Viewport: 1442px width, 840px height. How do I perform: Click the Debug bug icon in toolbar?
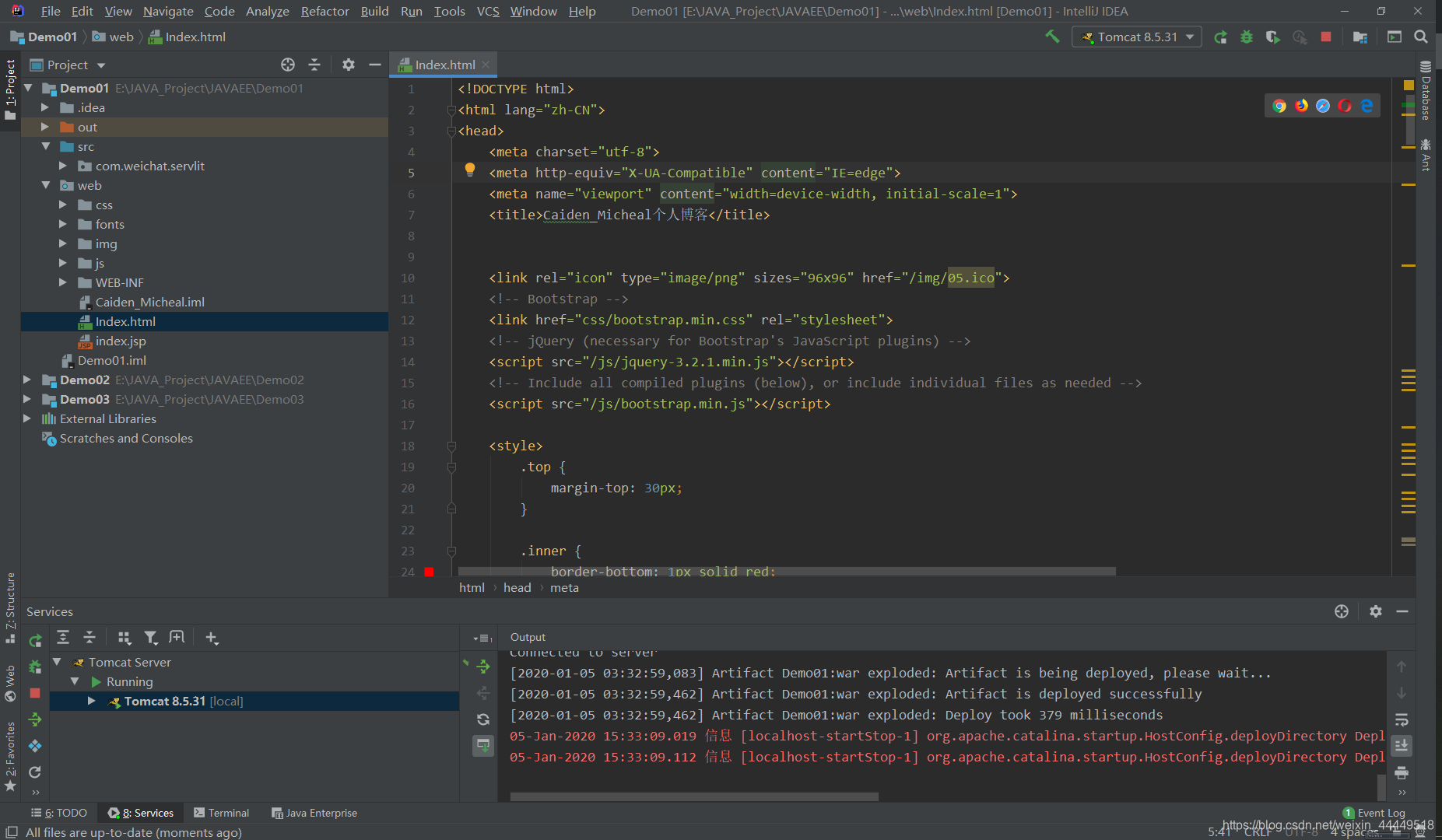click(x=1247, y=37)
